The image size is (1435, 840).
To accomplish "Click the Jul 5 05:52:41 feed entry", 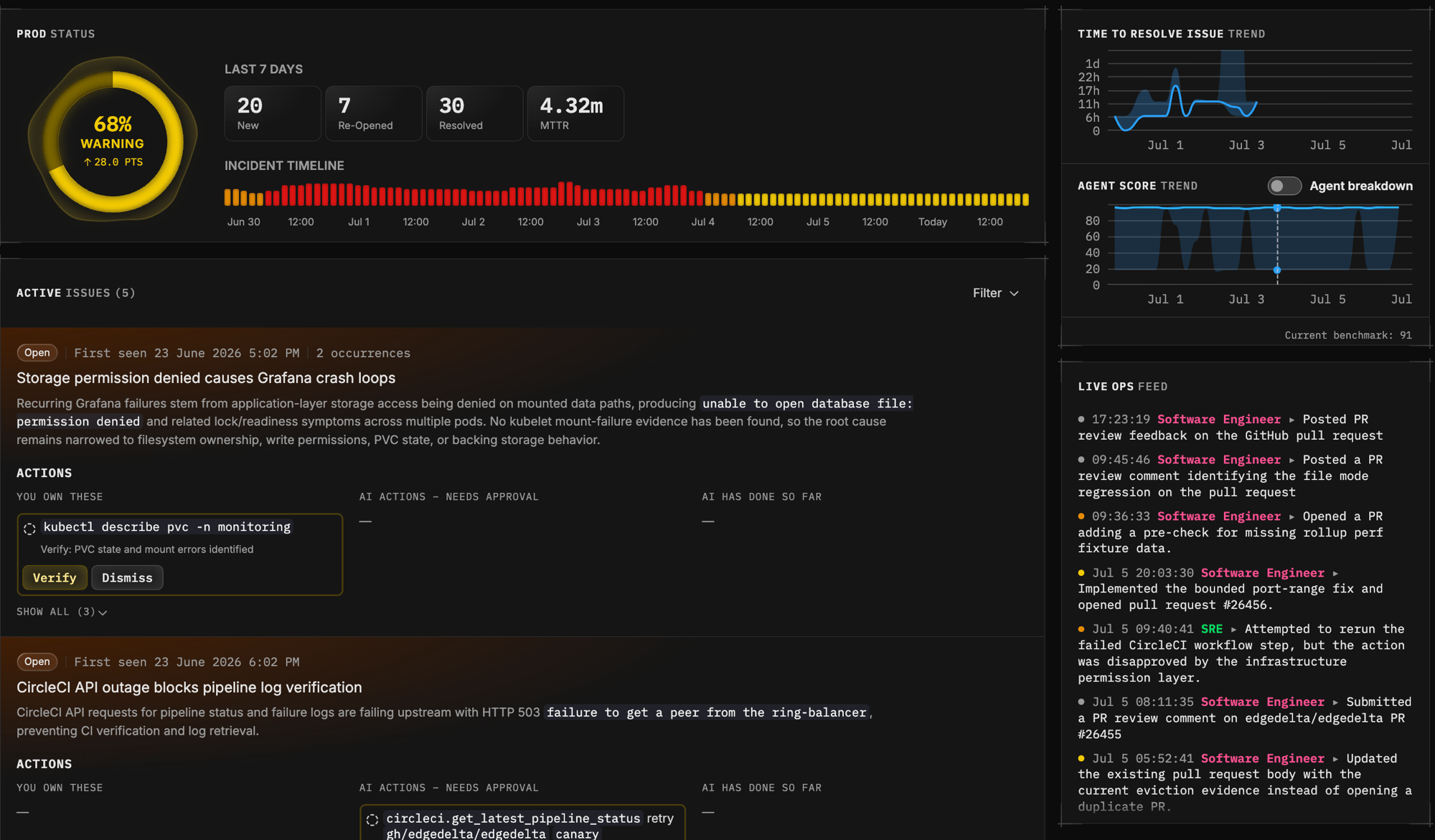I will [1245, 782].
